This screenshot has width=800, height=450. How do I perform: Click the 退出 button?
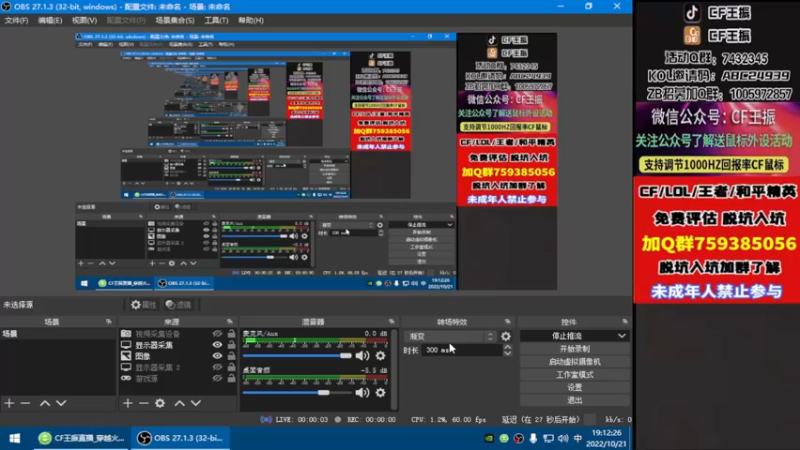(x=574, y=400)
